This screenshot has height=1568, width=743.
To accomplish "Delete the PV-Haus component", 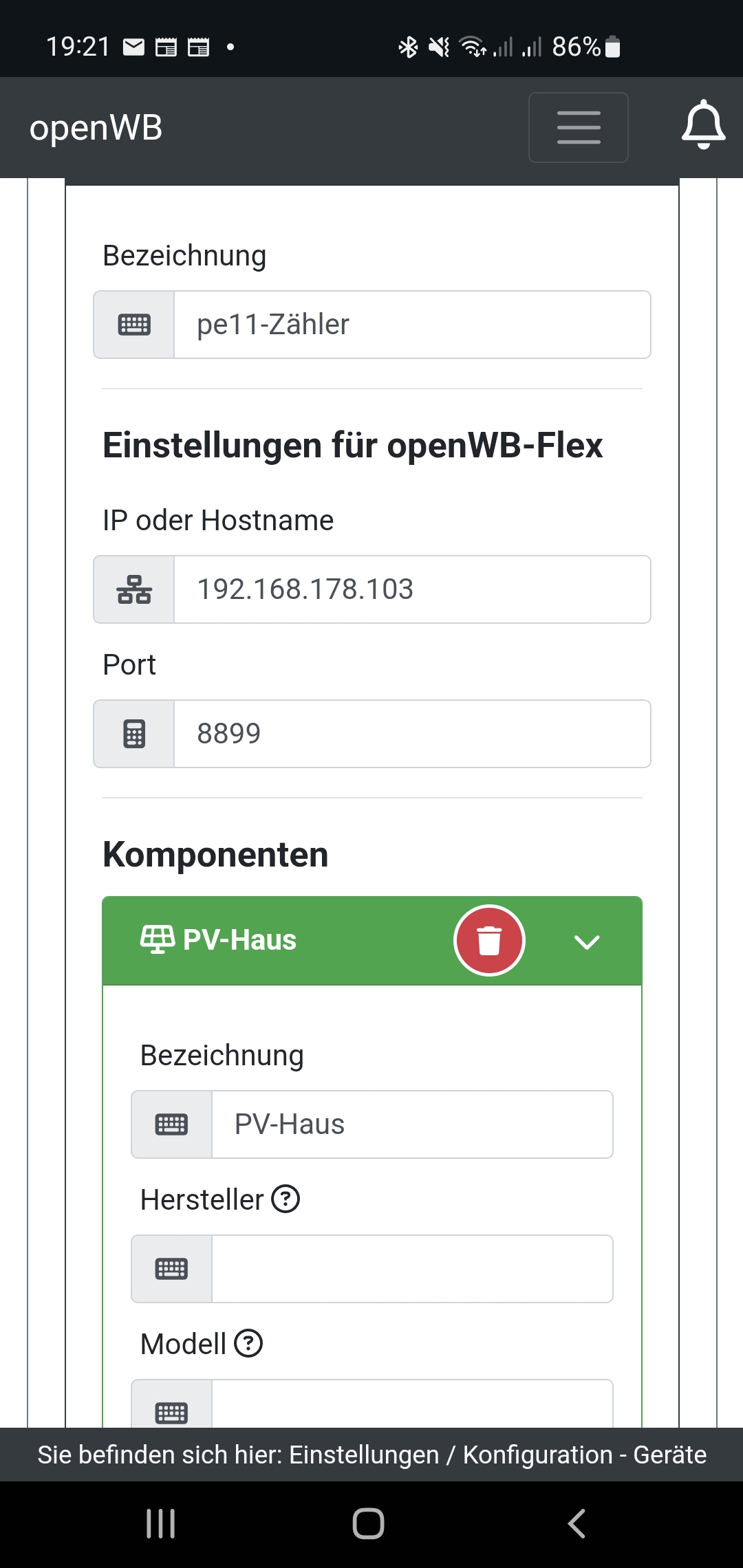I will point(489,940).
